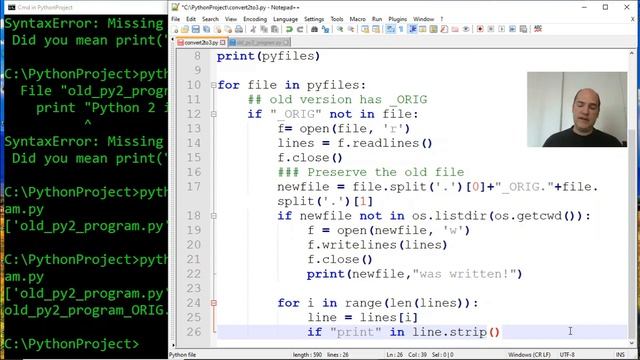Click the ABC spell check icon
This screenshot has height=360, width=640.
538,29
